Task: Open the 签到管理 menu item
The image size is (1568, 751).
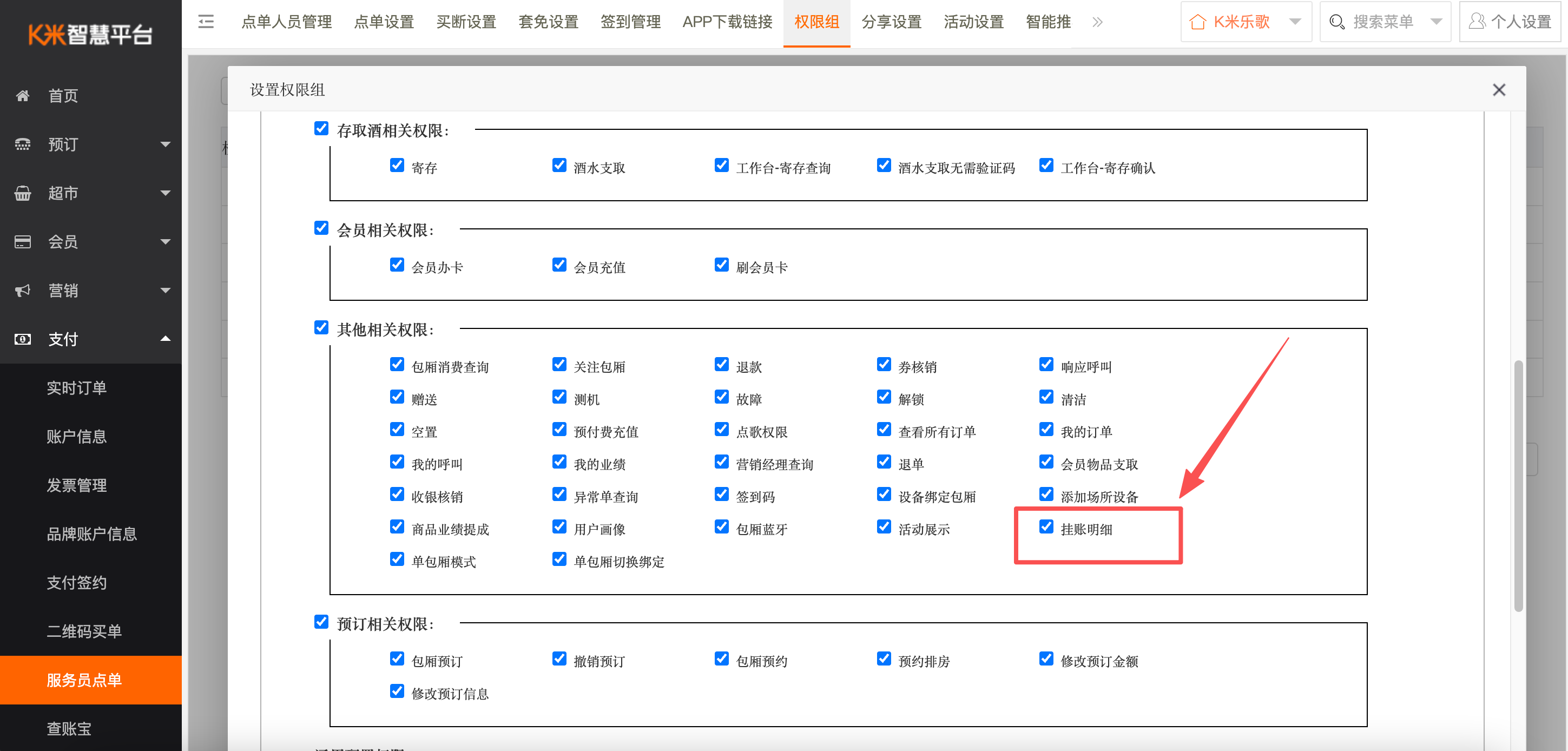Action: click(x=631, y=22)
